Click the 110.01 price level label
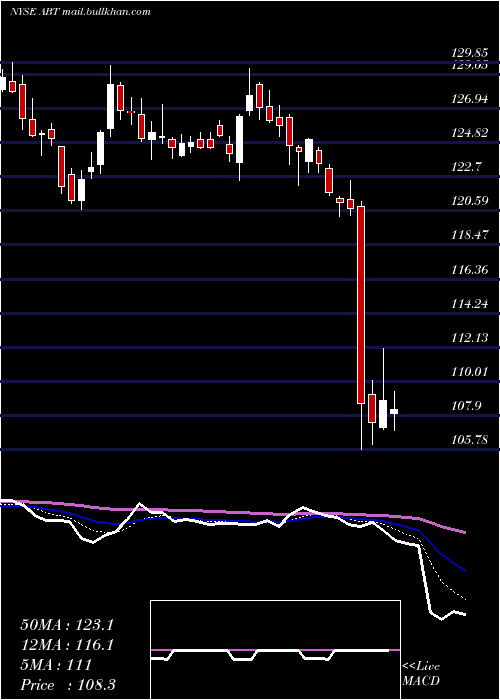The image size is (500, 700). 469,371
